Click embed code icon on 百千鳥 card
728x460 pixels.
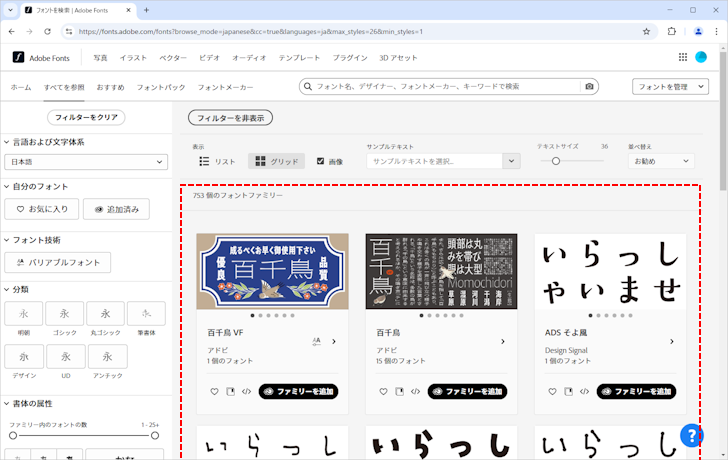point(415,391)
